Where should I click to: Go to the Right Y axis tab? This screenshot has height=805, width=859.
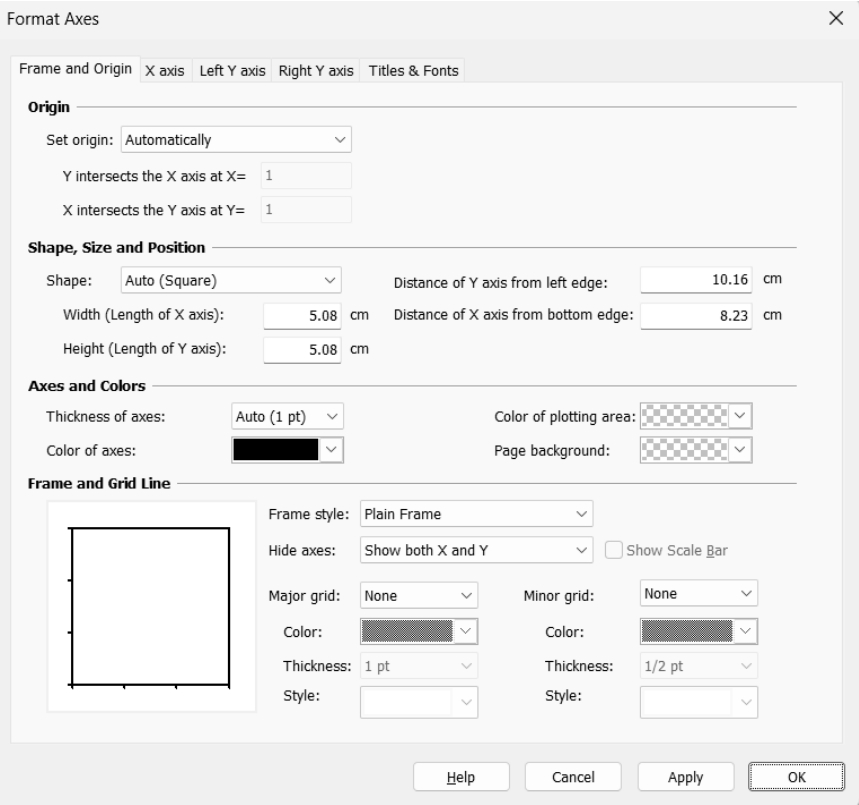(x=316, y=71)
